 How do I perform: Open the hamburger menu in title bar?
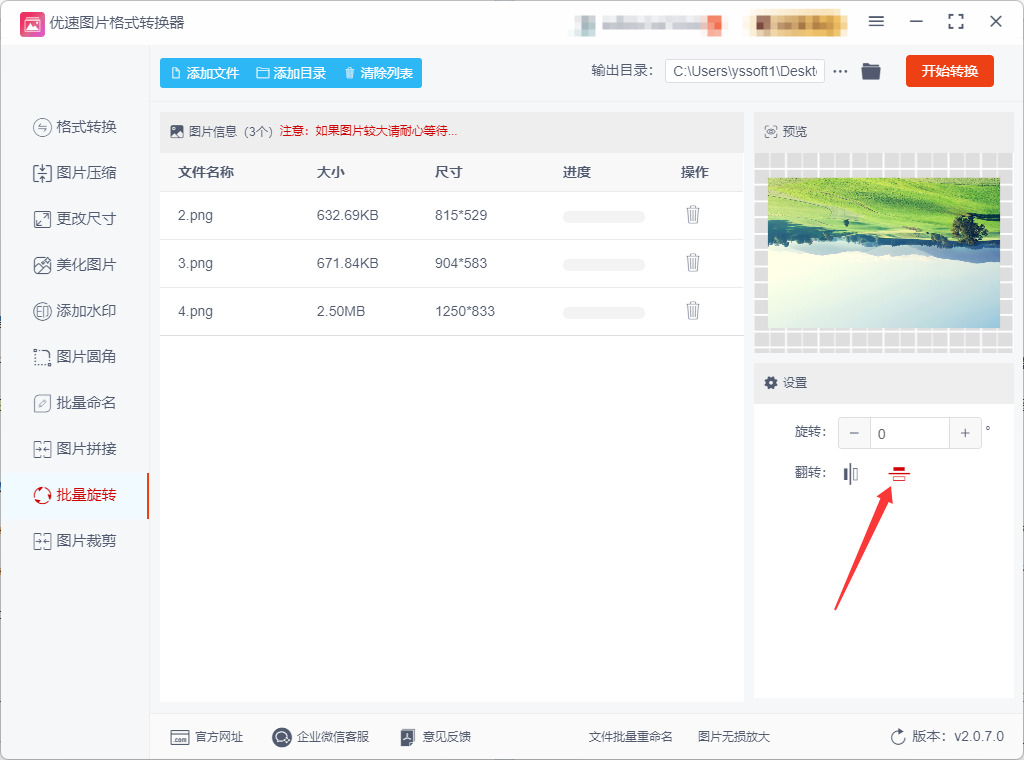coord(876,22)
